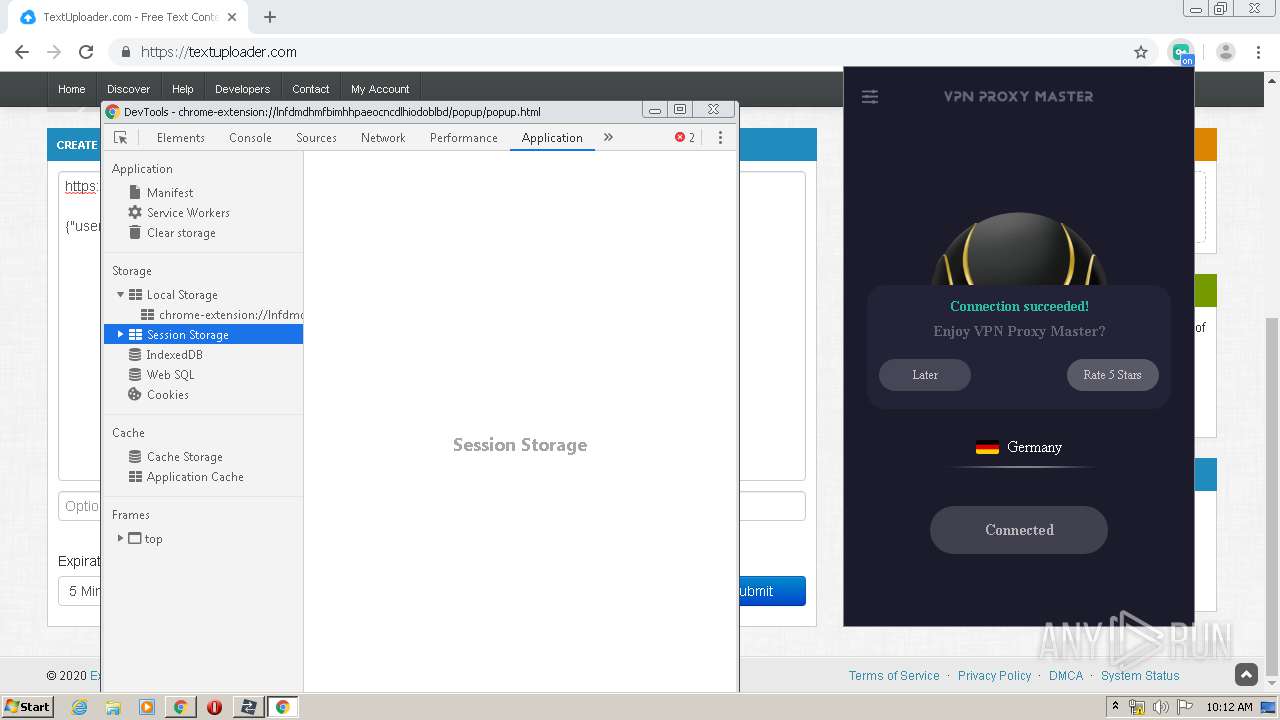Show more DevTools tabs via double chevron

point(608,137)
